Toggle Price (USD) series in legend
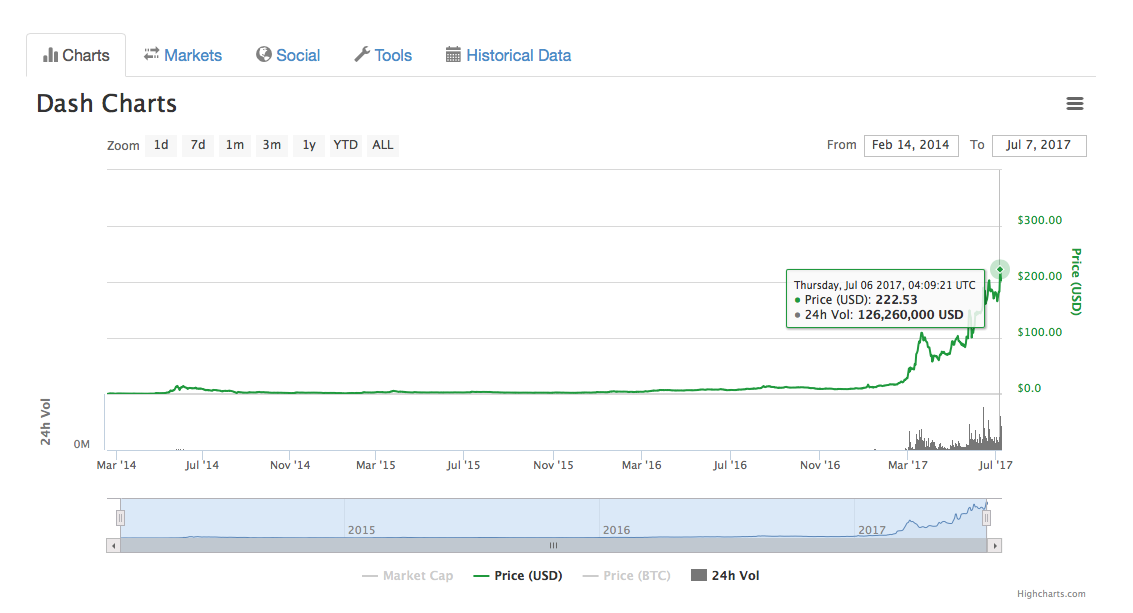 517,576
